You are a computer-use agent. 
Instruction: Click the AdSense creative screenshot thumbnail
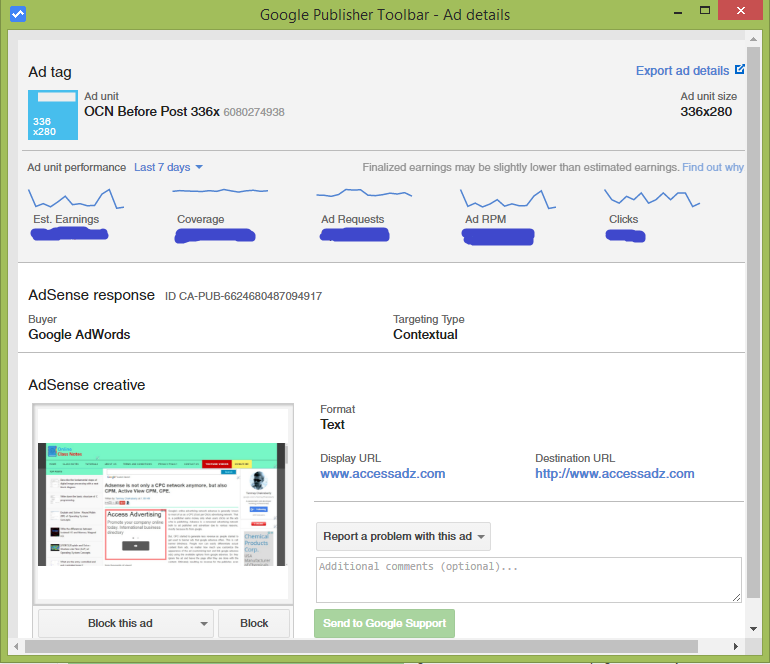pos(163,504)
